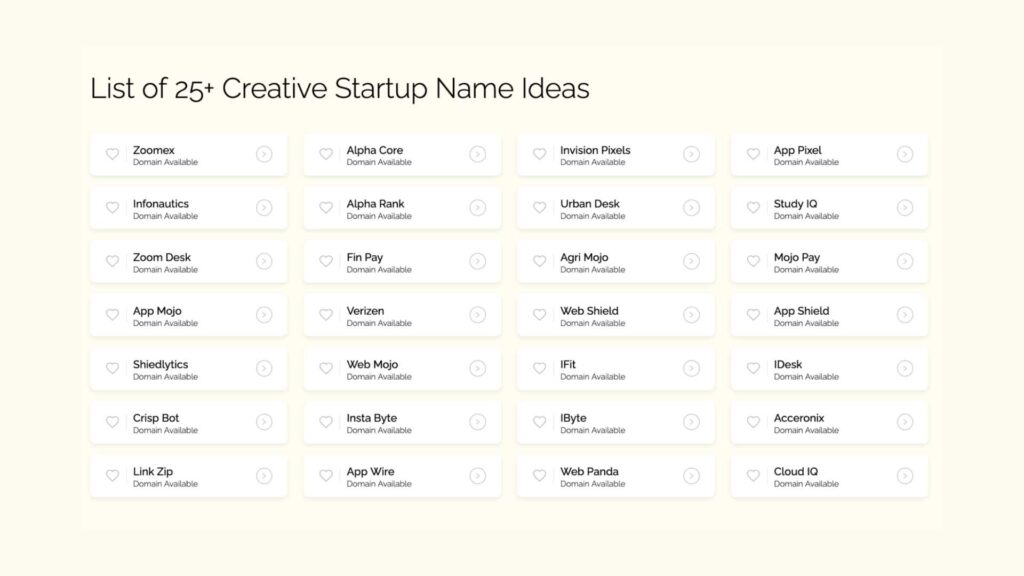Select the Web Shield name text
Screen dimensions: 1024x576
tap(589, 311)
